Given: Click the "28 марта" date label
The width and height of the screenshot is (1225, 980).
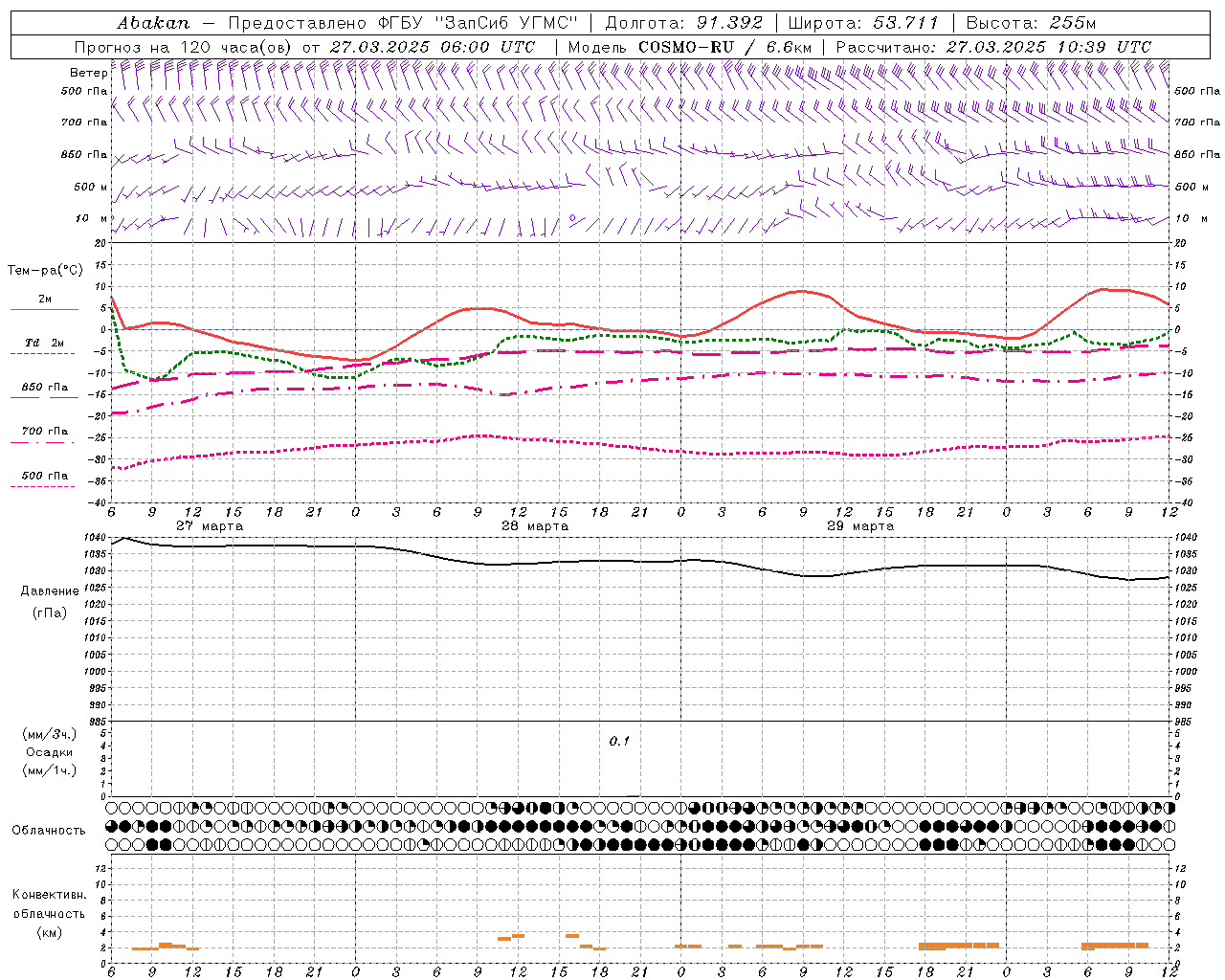Looking at the screenshot, I should point(535,526).
